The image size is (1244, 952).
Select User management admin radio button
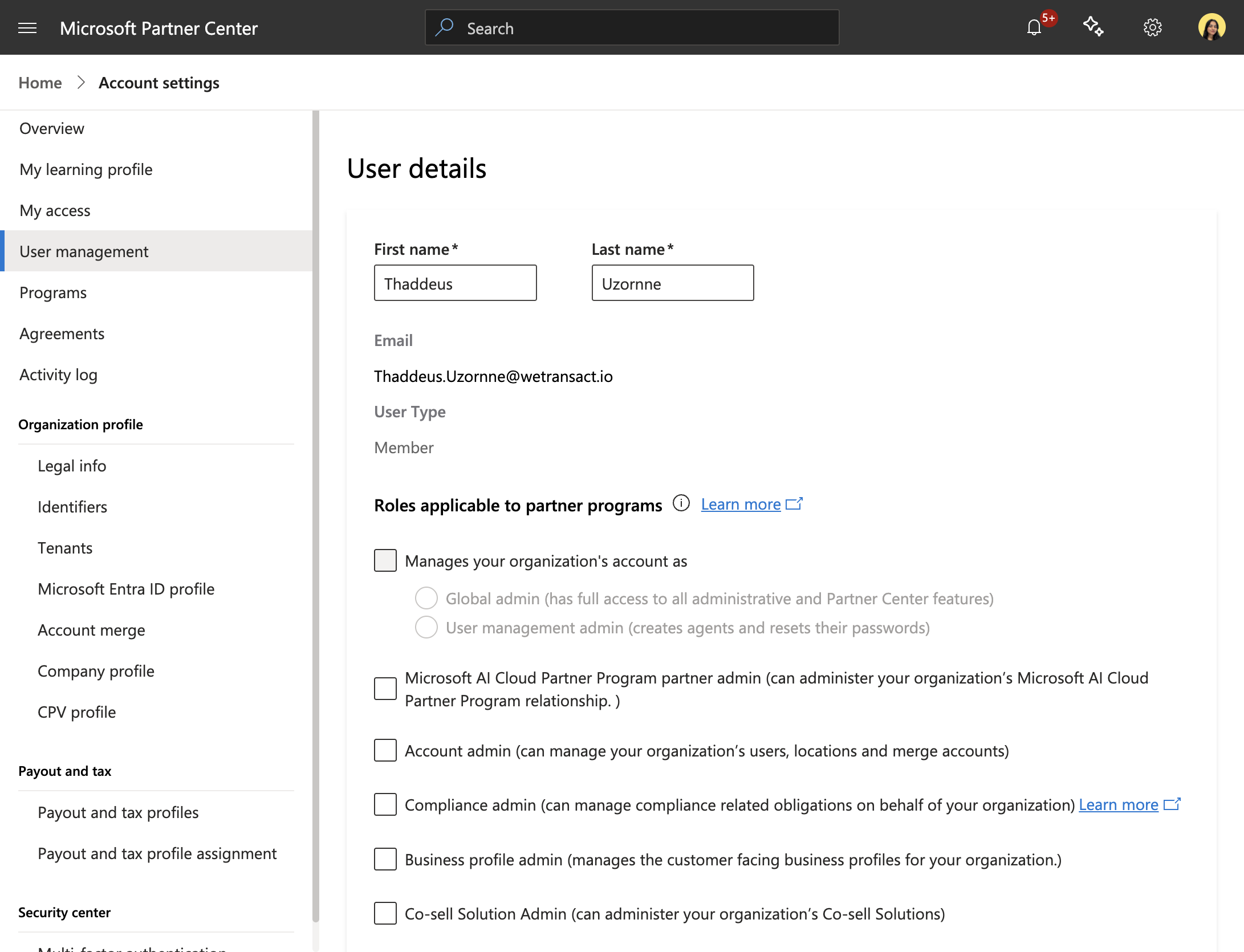[x=426, y=628]
